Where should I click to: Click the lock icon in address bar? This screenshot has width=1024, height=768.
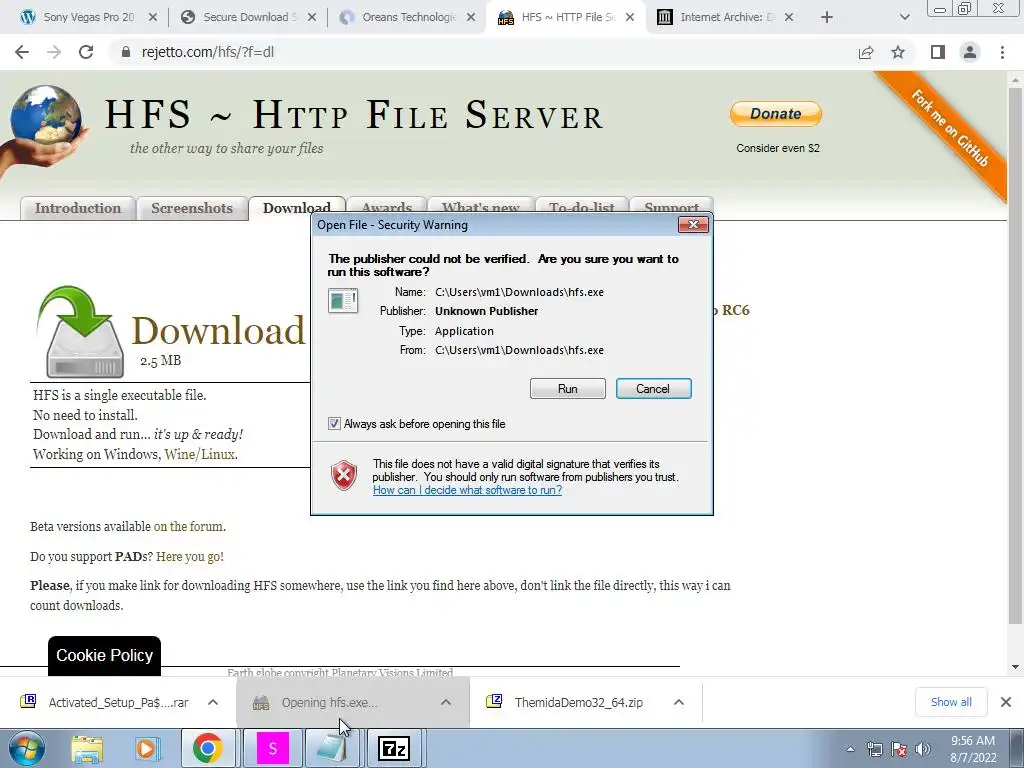point(126,52)
